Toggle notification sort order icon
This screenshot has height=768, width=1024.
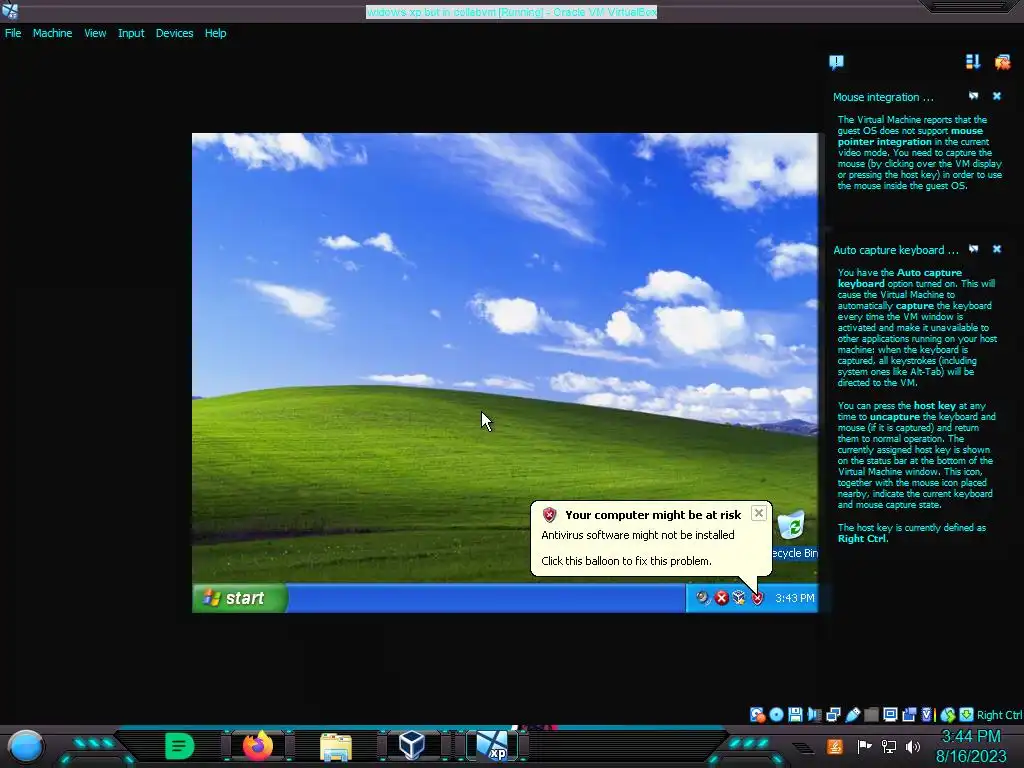coord(973,61)
